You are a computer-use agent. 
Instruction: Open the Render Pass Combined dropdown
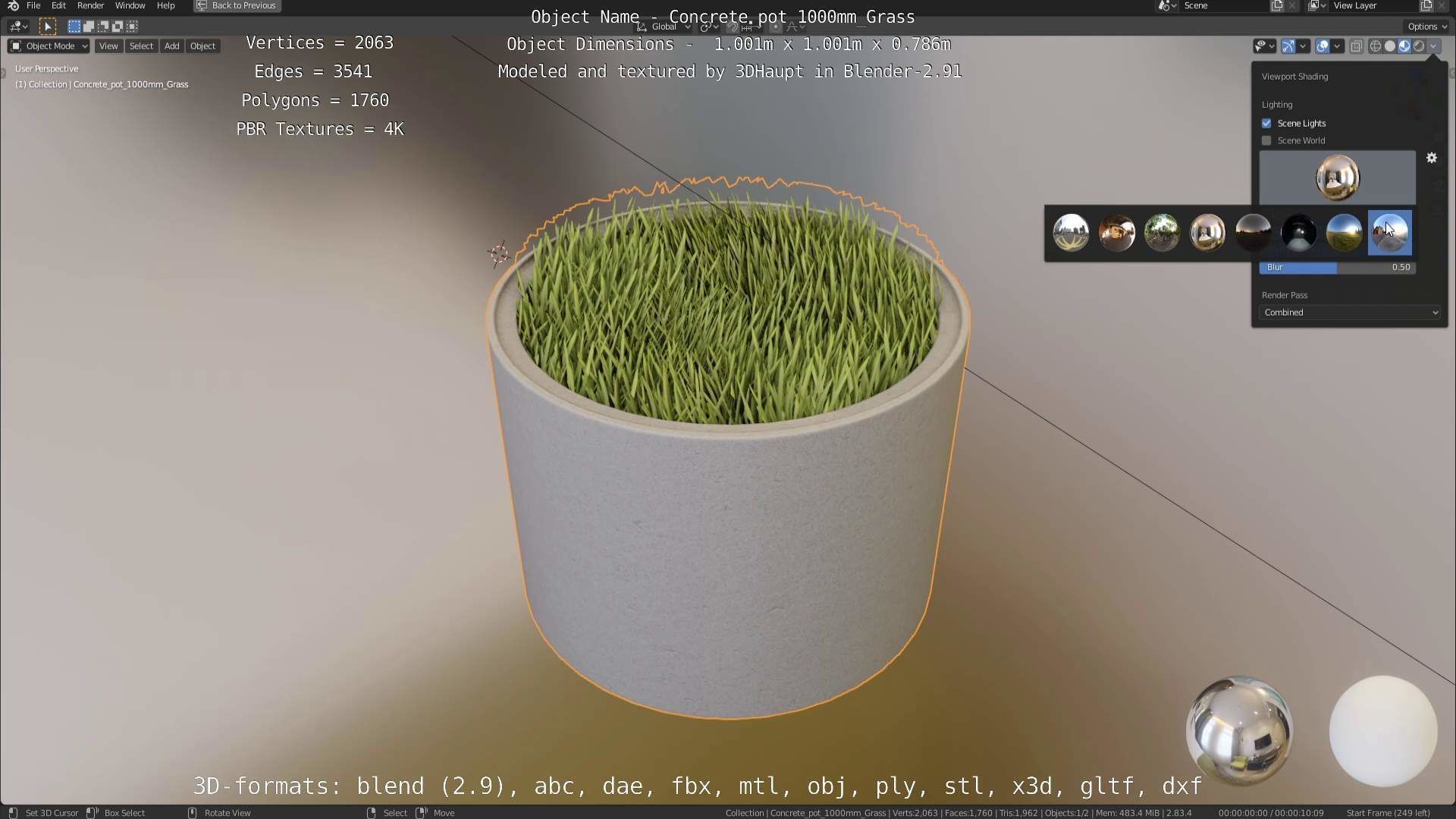[1350, 312]
